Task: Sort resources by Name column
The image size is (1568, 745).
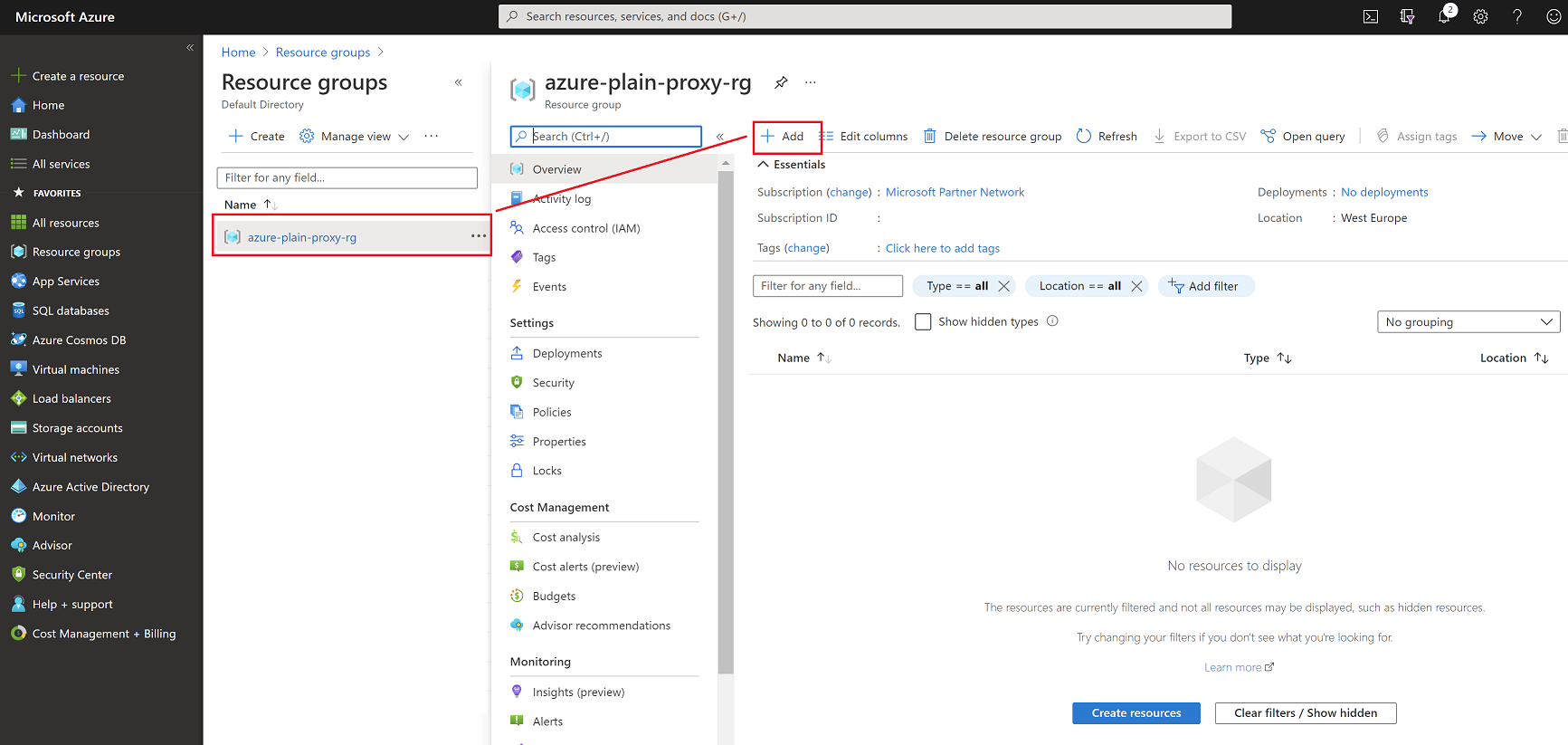Action: pos(803,358)
